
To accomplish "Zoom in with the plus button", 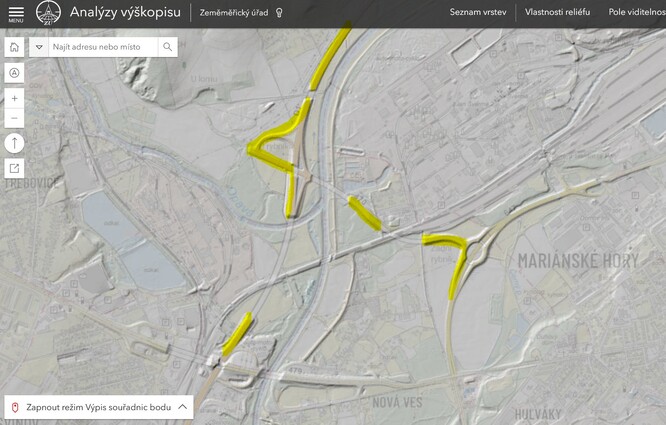I will pos(14,98).
